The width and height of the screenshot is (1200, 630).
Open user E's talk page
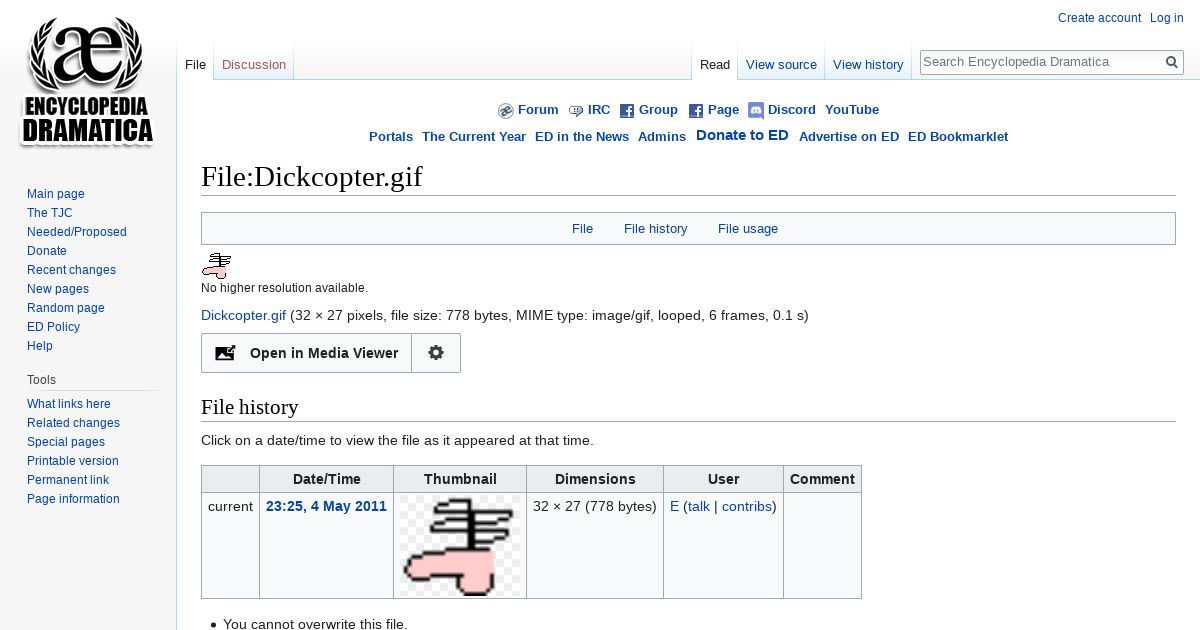698,507
